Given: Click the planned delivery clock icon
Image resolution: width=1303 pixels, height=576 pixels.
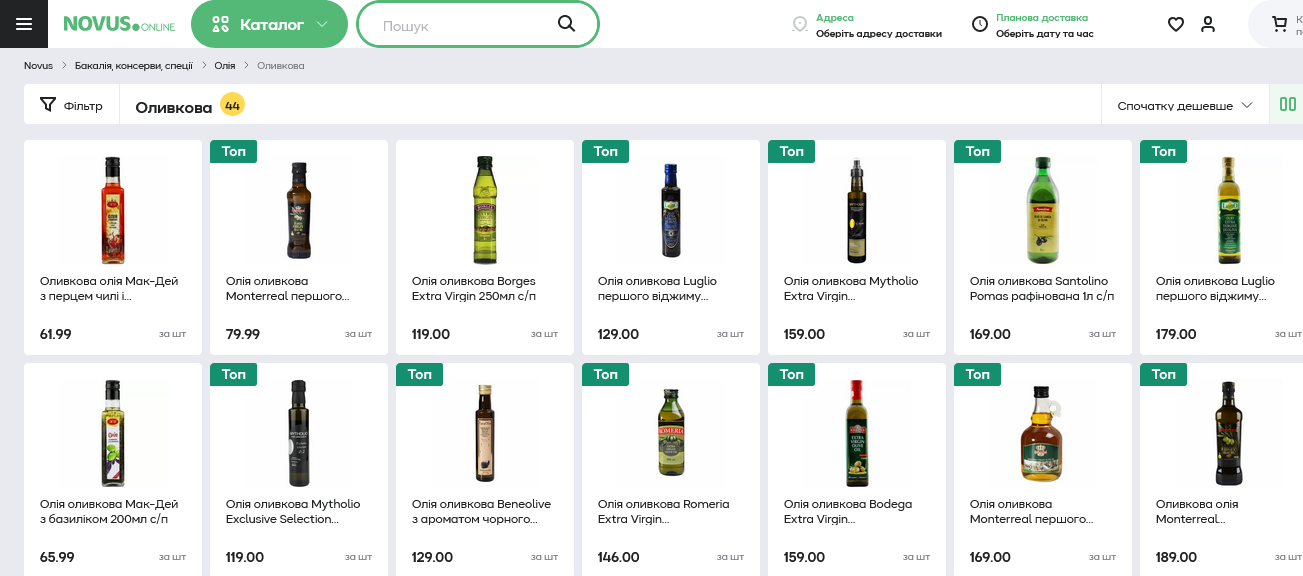Looking at the screenshot, I should pyautogui.click(x=980, y=24).
